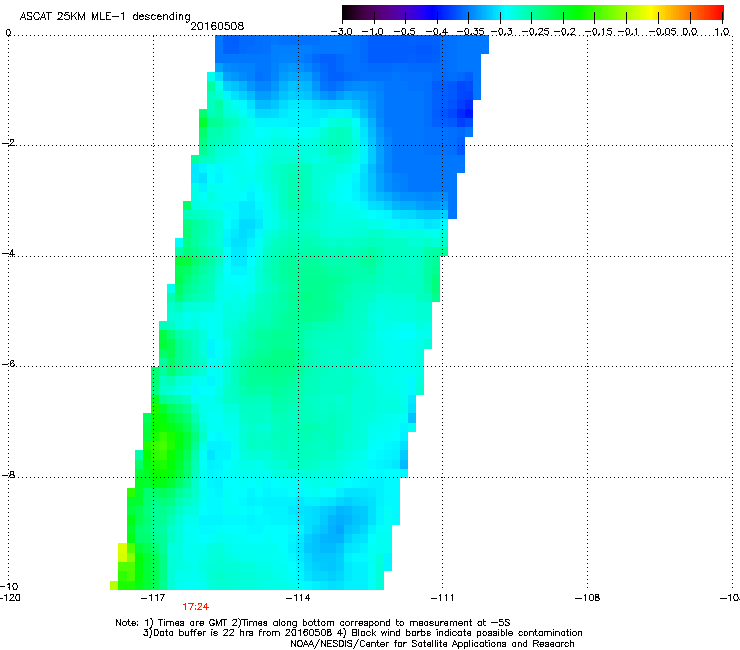The image size is (740, 650).
Task: Click the longitude label -108
Action: point(587,598)
